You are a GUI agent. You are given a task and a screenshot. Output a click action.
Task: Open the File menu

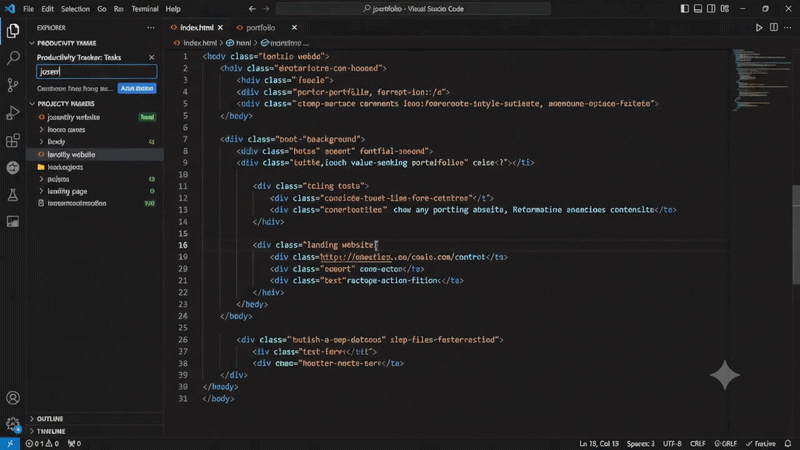[x=29, y=9]
